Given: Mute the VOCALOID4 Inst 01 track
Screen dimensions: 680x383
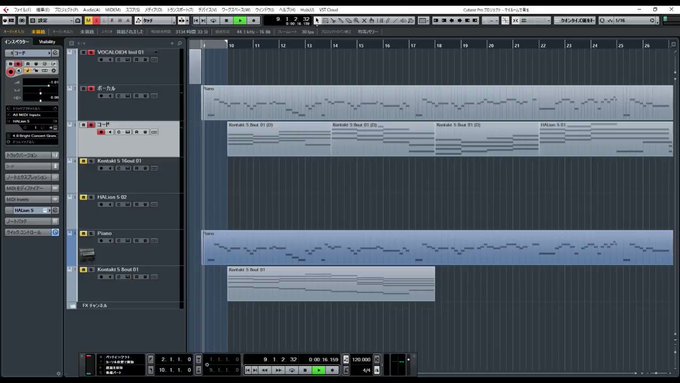Looking at the screenshot, I should coord(83,52).
